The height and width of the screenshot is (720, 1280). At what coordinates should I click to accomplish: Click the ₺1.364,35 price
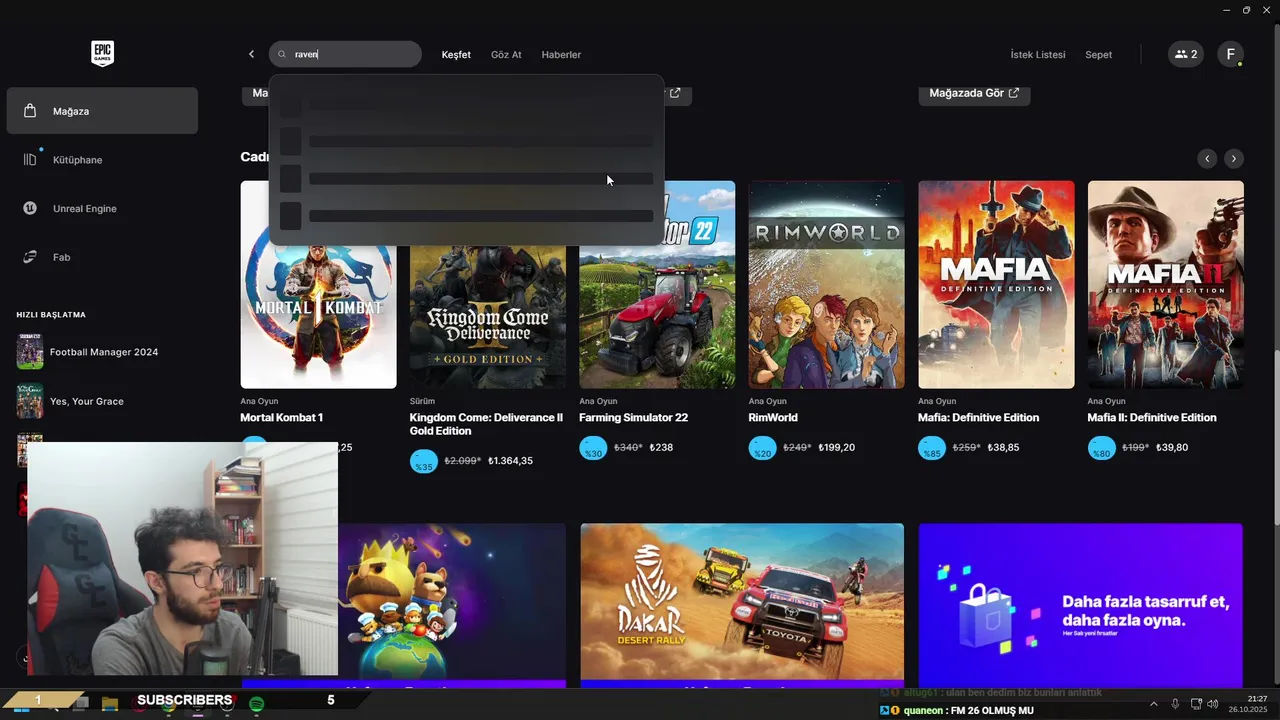coord(510,461)
